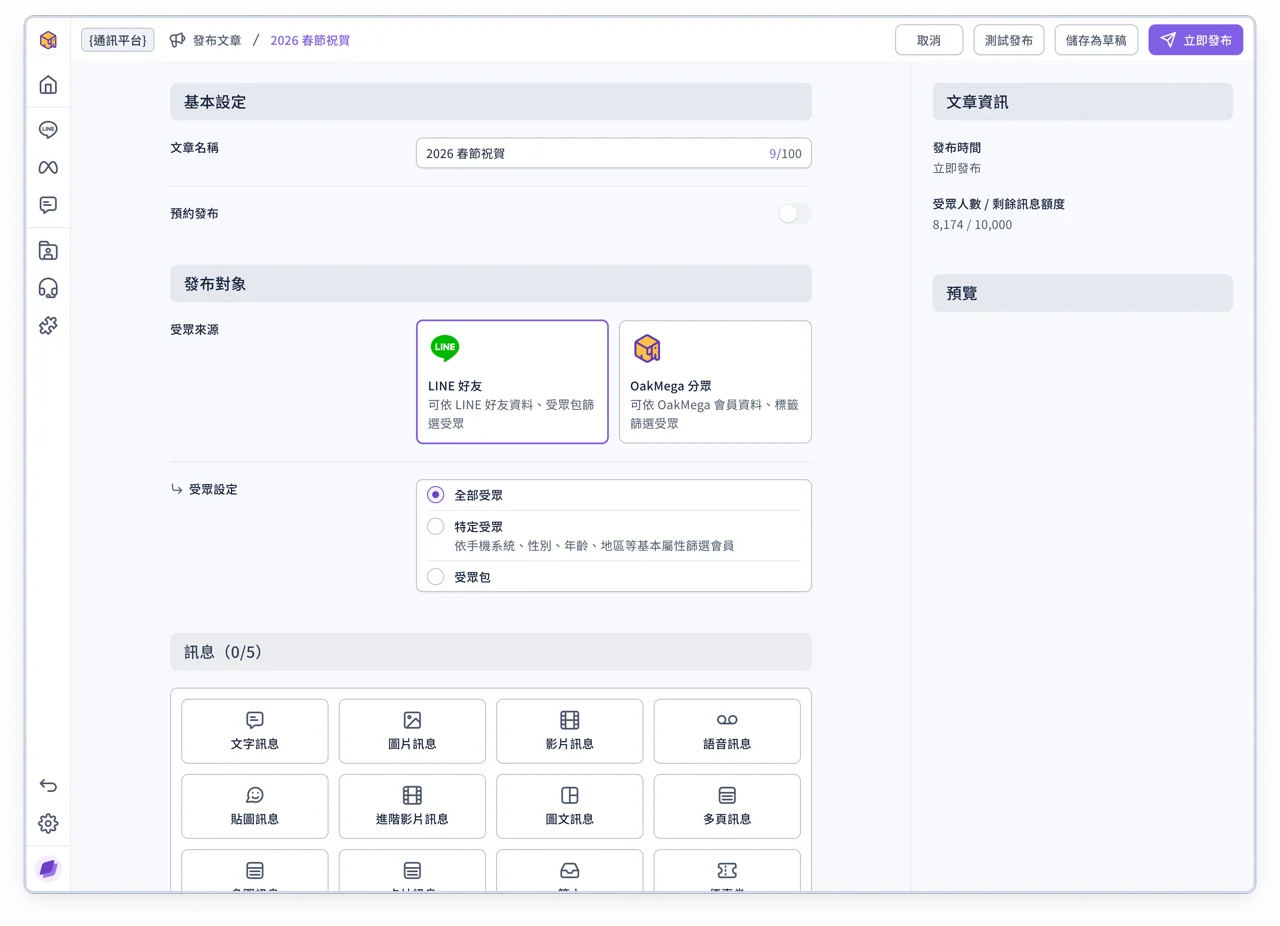1280x926 pixels.
Task: Click the back arrow icon in sidebar
Action: 48,785
